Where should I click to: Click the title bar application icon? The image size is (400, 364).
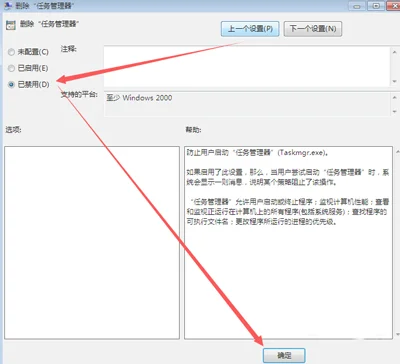click(x=7, y=5)
